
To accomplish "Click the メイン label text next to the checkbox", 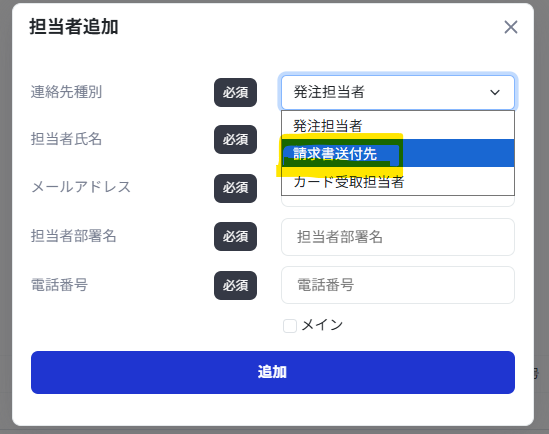I will pyautogui.click(x=322, y=325).
